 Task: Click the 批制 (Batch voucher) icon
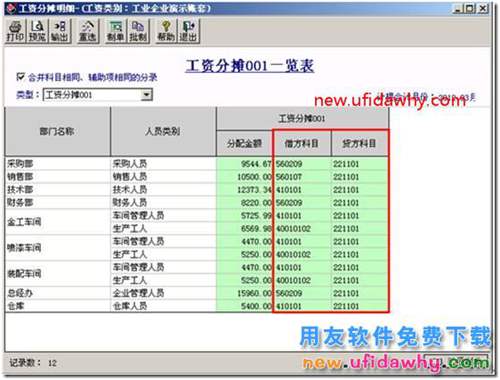coord(138,31)
